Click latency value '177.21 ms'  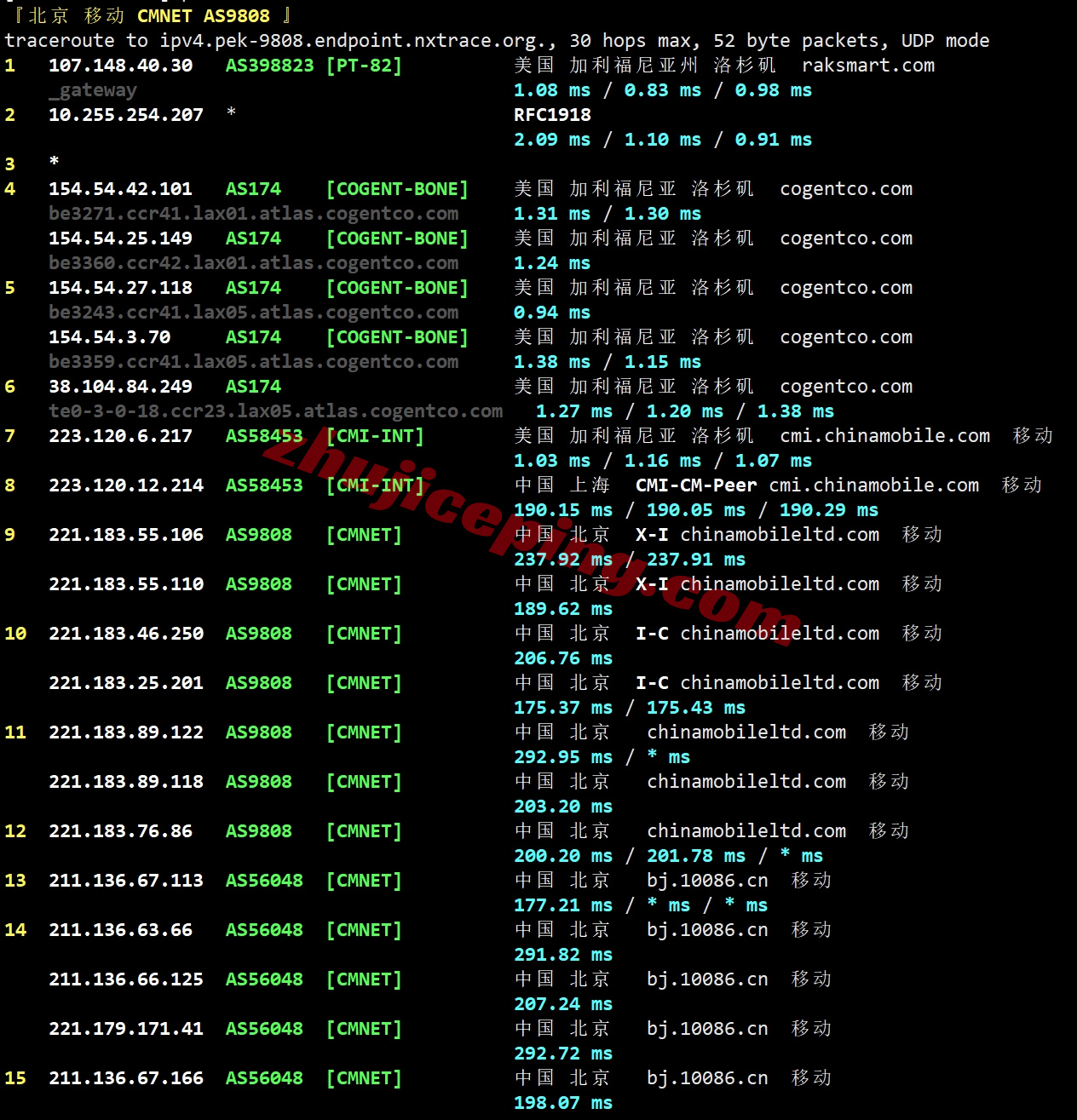point(563,905)
